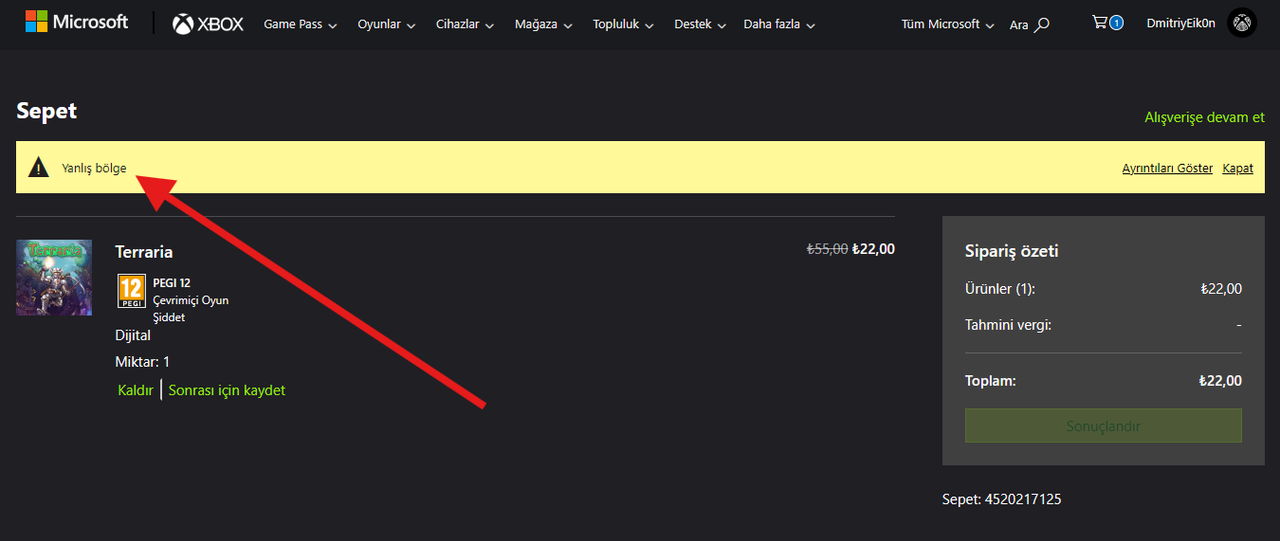Click Alışverişe devam et link
This screenshot has height=541, width=1280.
[x=1204, y=117]
